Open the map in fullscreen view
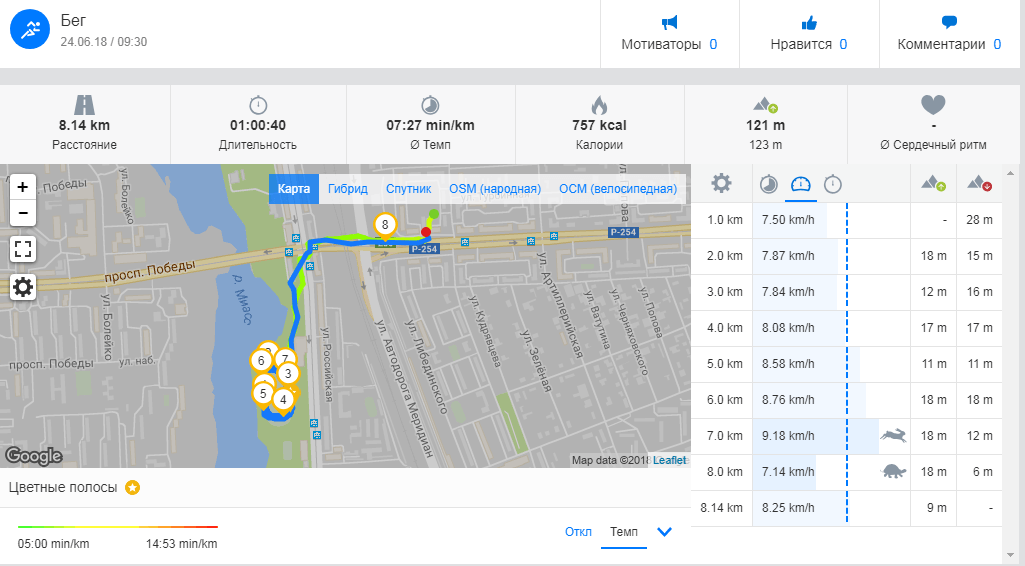1025x566 pixels. [23, 249]
